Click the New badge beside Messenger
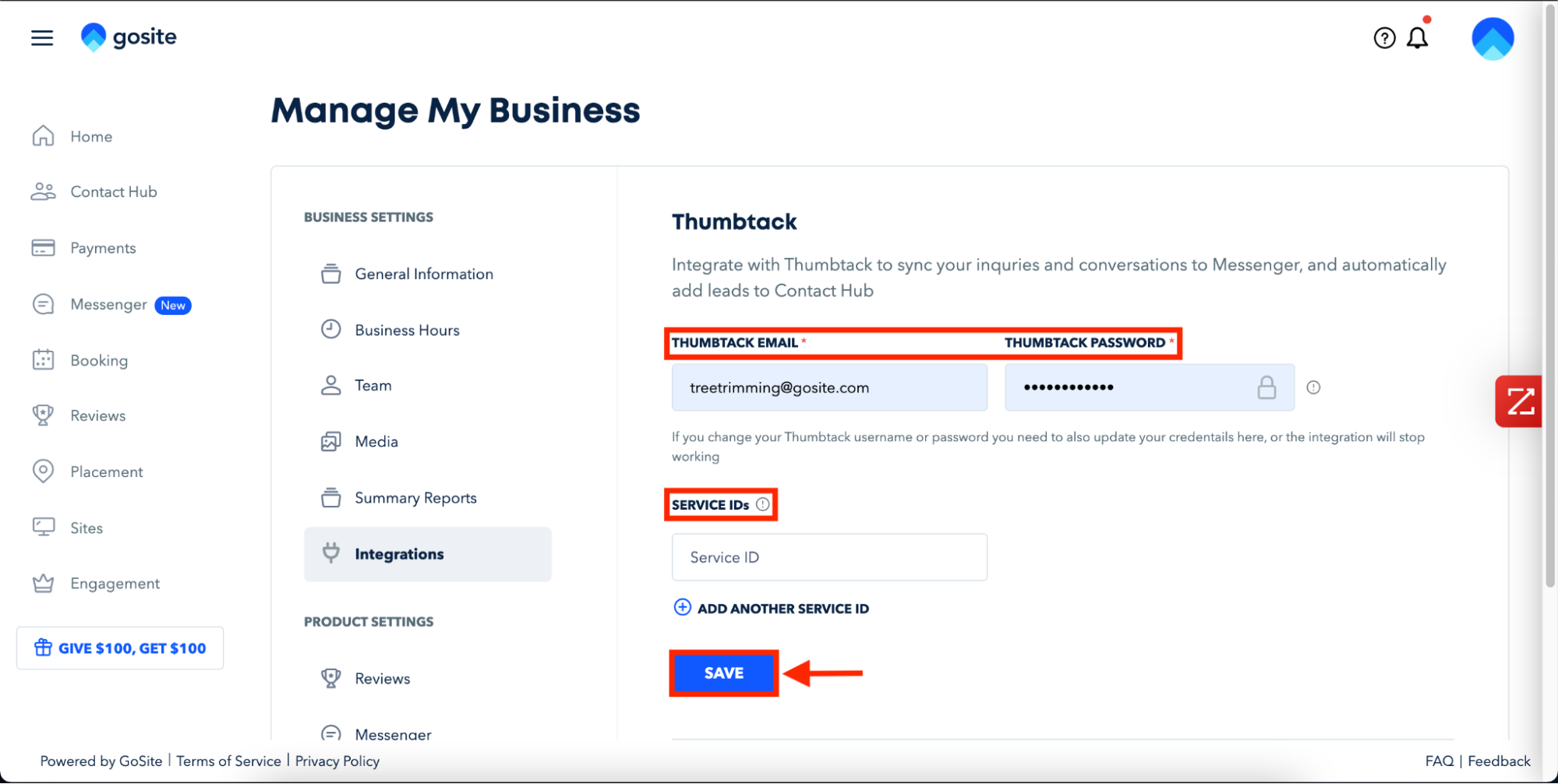This screenshot has width=1558, height=784. [x=173, y=305]
